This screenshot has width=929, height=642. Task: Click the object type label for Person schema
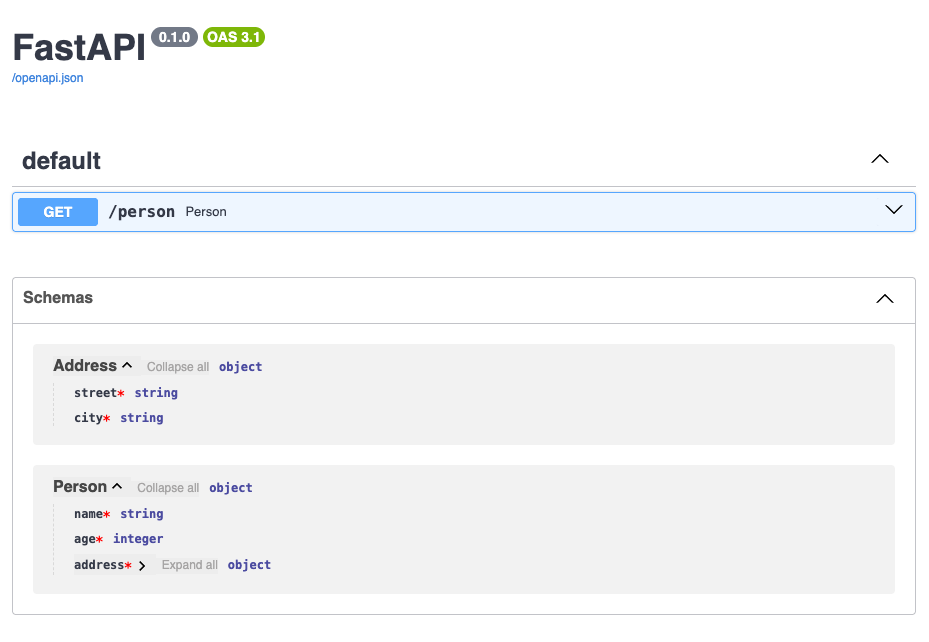[231, 487]
